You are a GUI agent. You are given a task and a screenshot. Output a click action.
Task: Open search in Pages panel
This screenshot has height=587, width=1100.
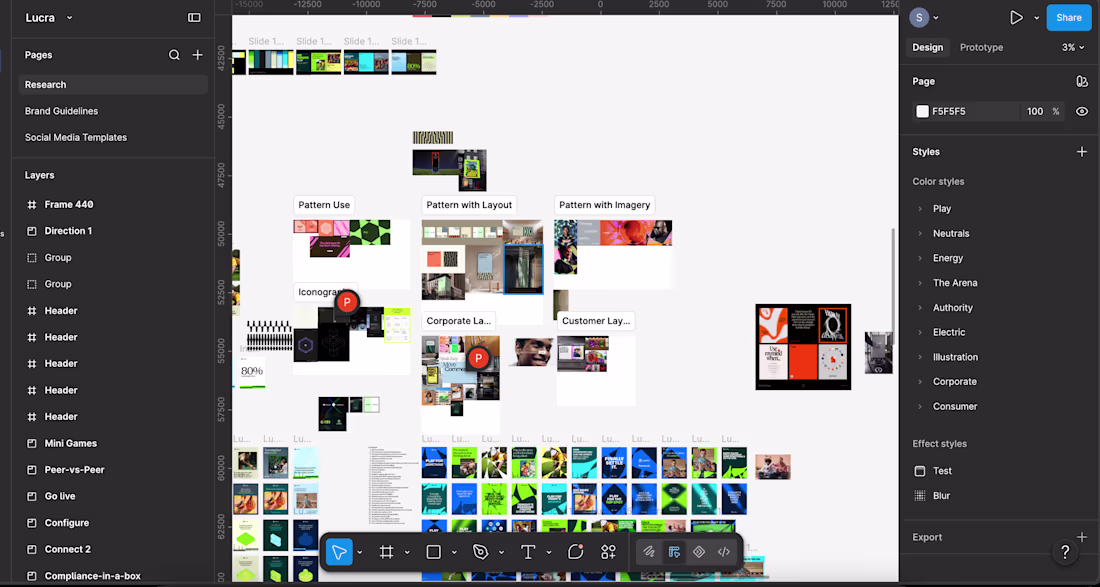(174, 55)
